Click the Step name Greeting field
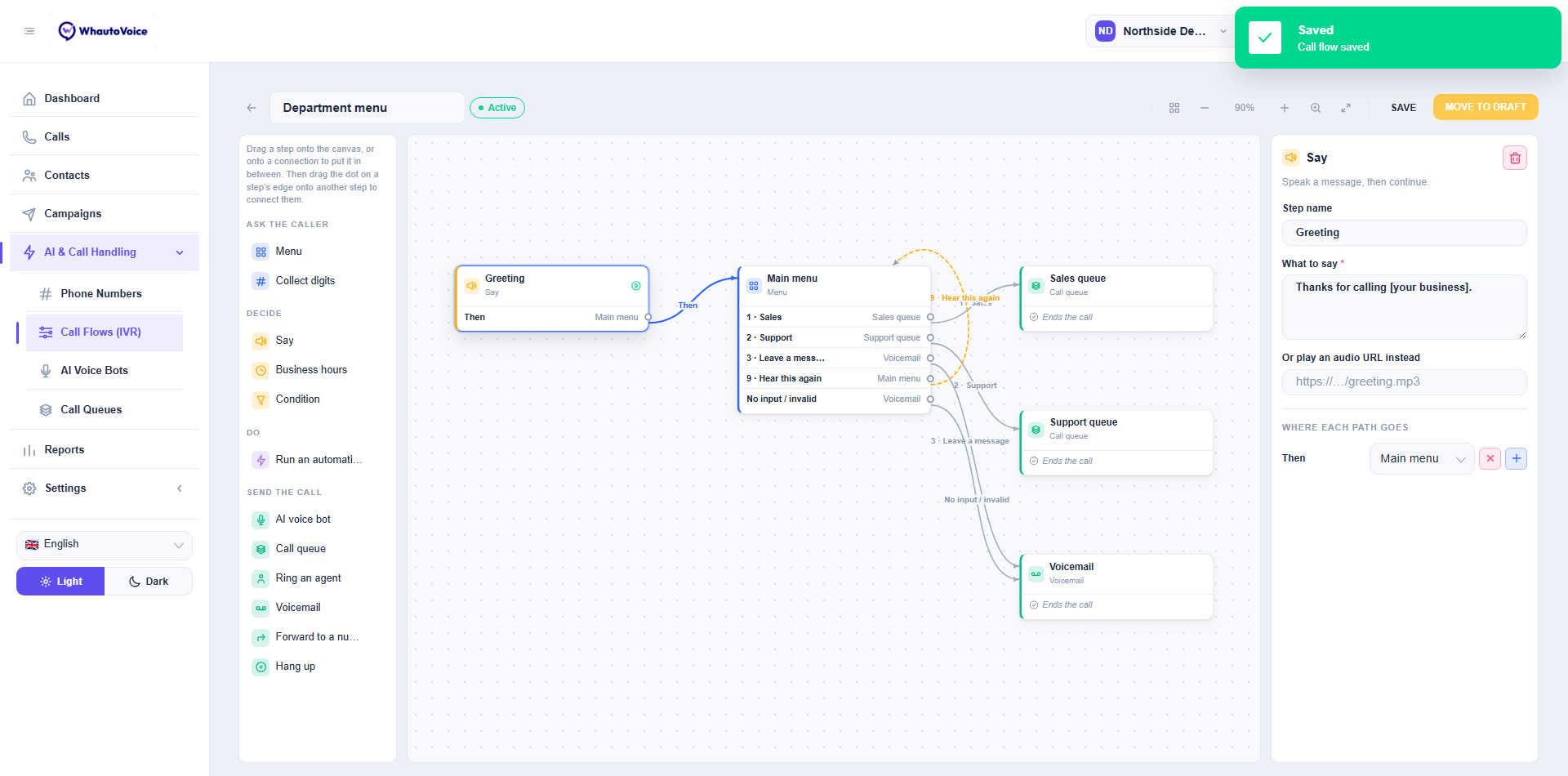1568x776 pixels. click(1405, 233)
